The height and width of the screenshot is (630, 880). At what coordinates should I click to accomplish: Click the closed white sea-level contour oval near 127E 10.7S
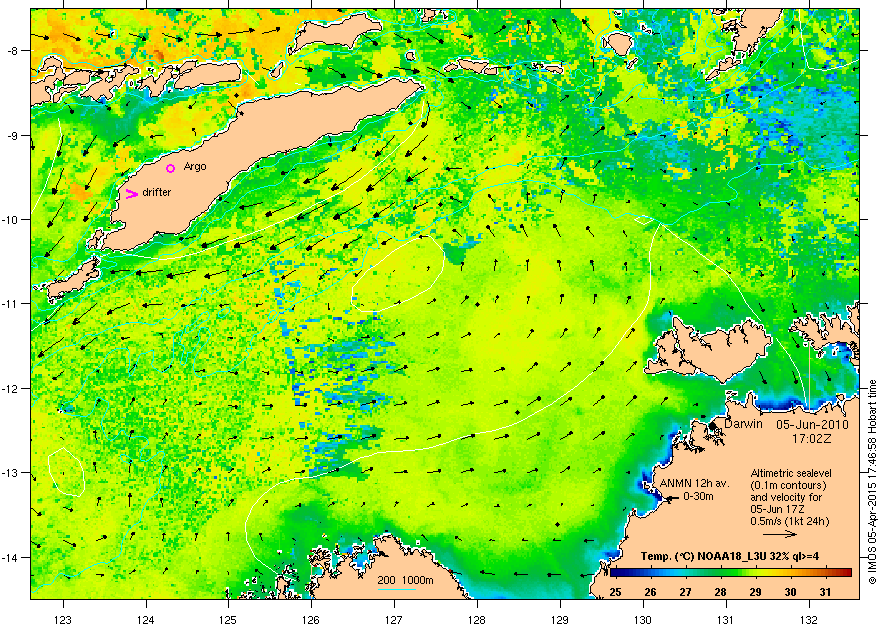pos(397,274)
